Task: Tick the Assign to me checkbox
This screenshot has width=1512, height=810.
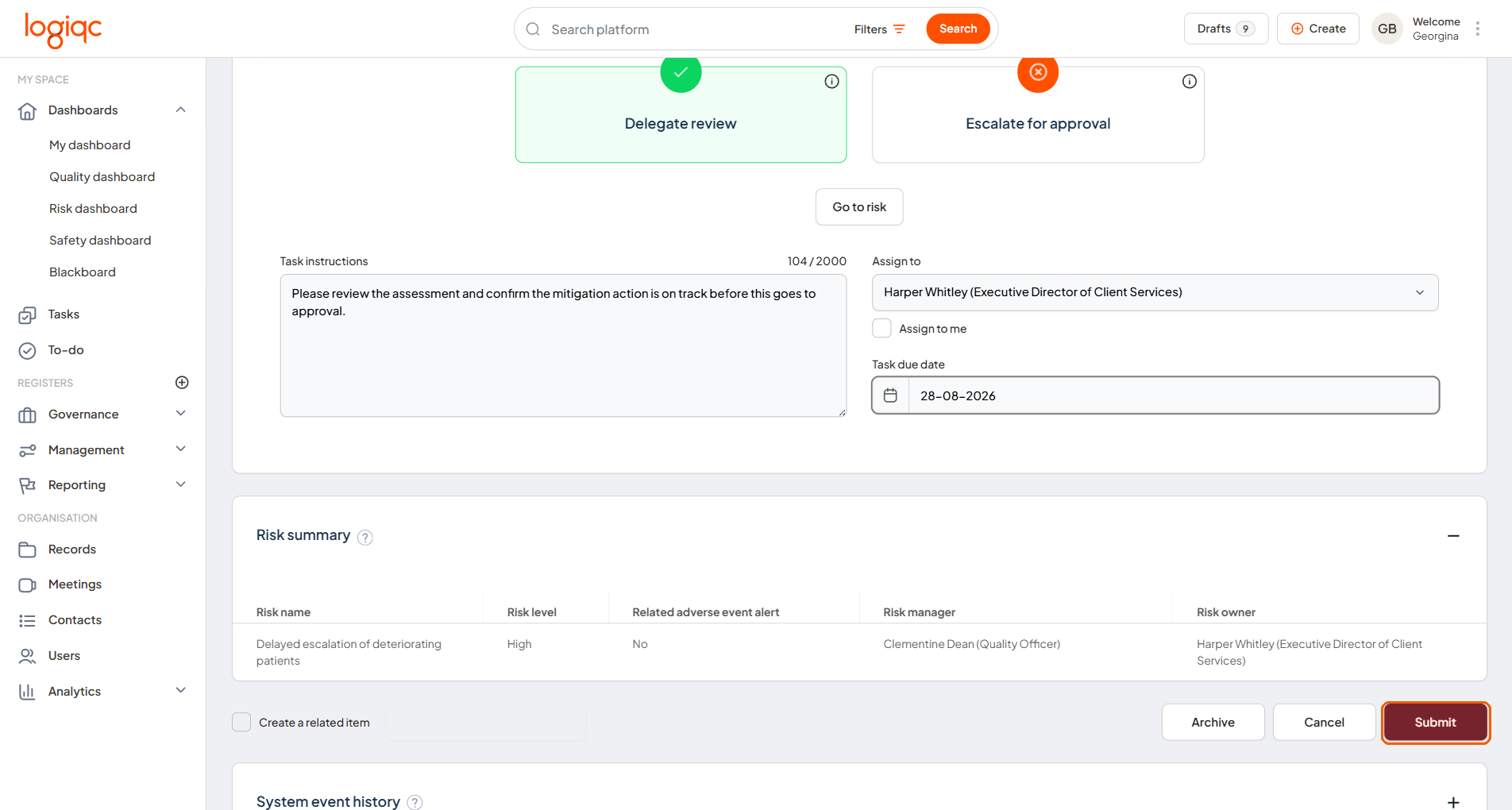Action: tap(881, 329)
